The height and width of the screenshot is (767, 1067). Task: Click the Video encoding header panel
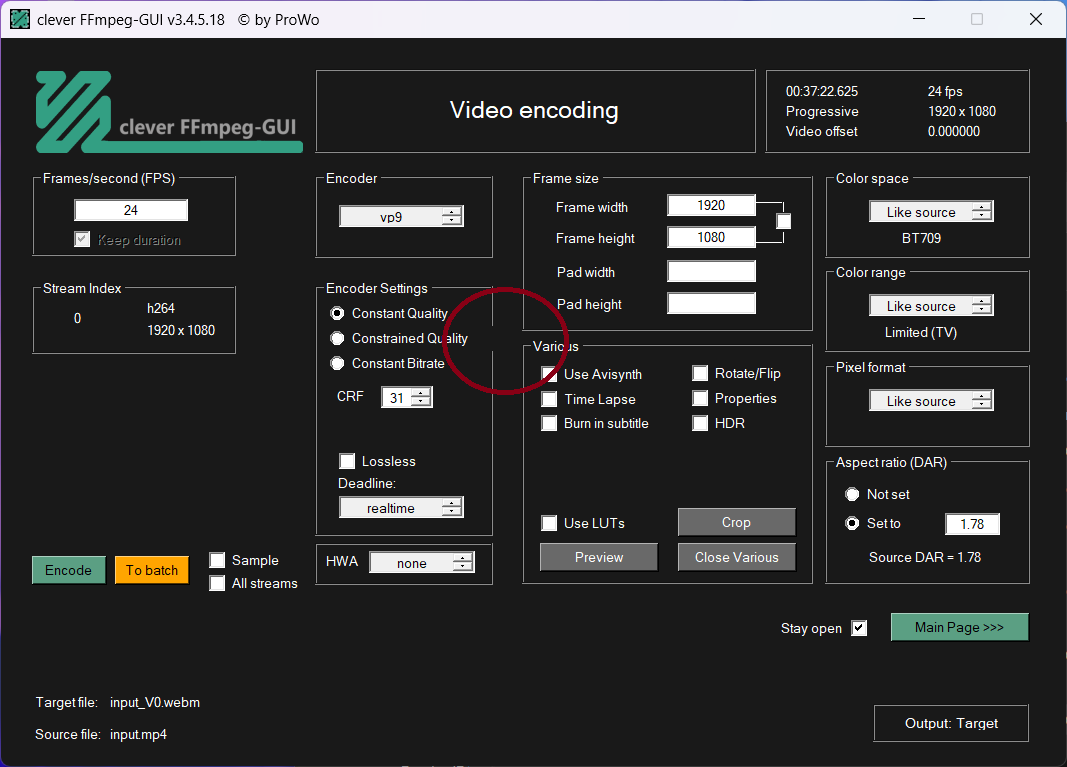pos(536,111)
